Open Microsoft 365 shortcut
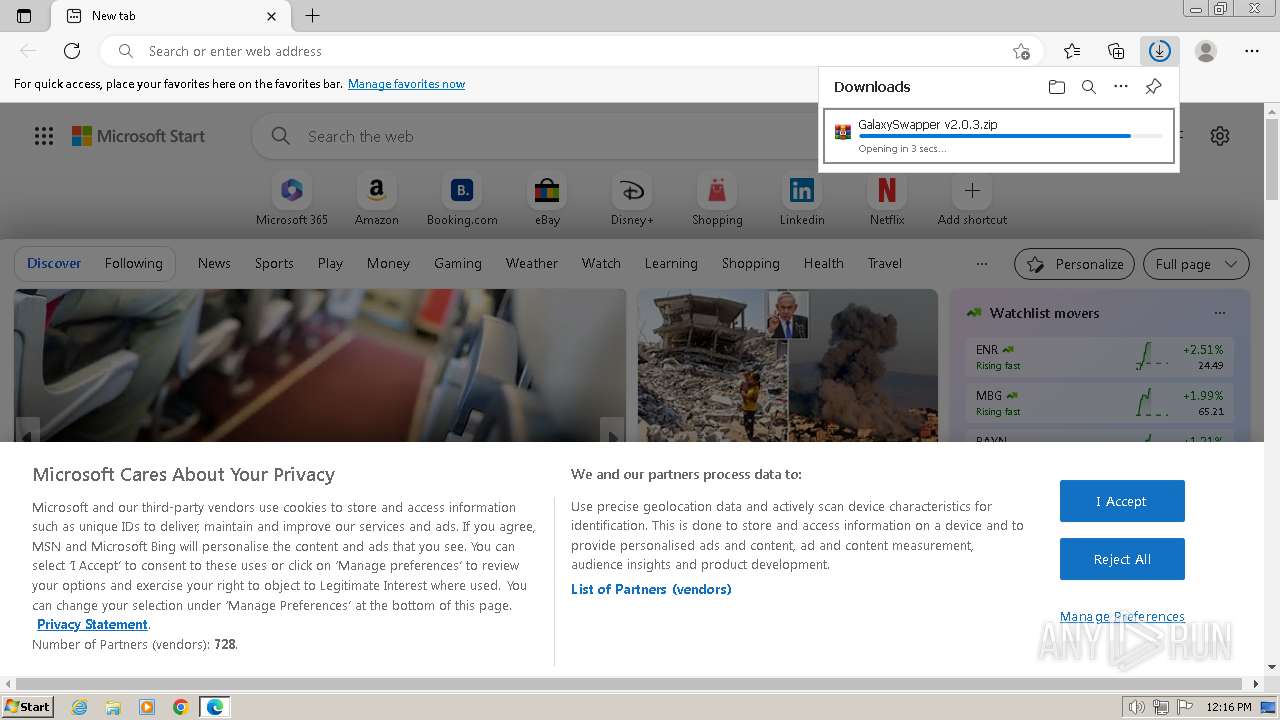 (x=292, y=200)
